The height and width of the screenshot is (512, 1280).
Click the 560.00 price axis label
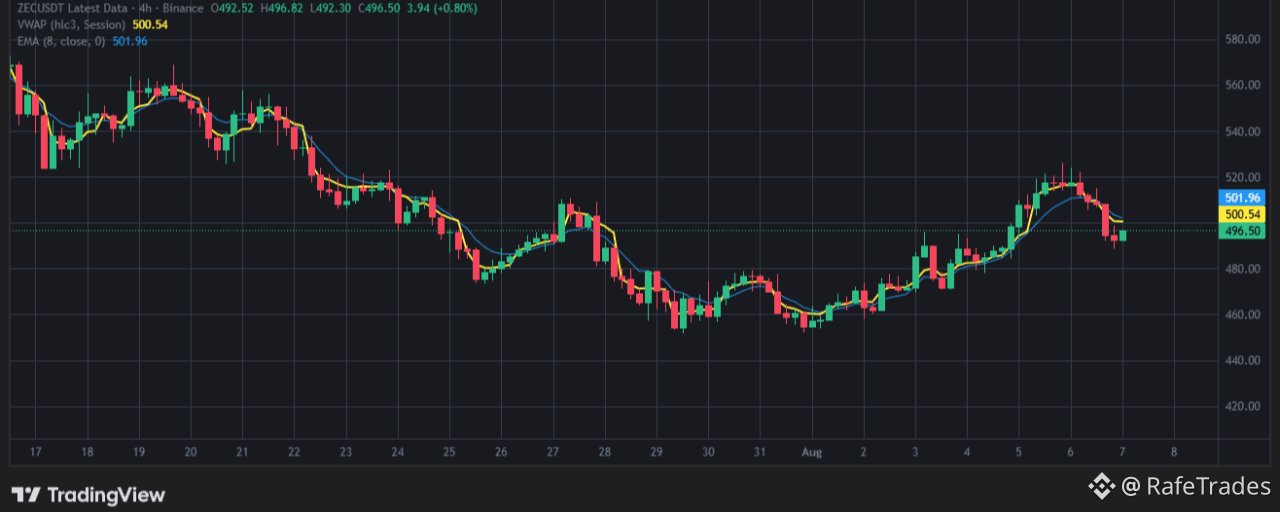[1241, 85]
